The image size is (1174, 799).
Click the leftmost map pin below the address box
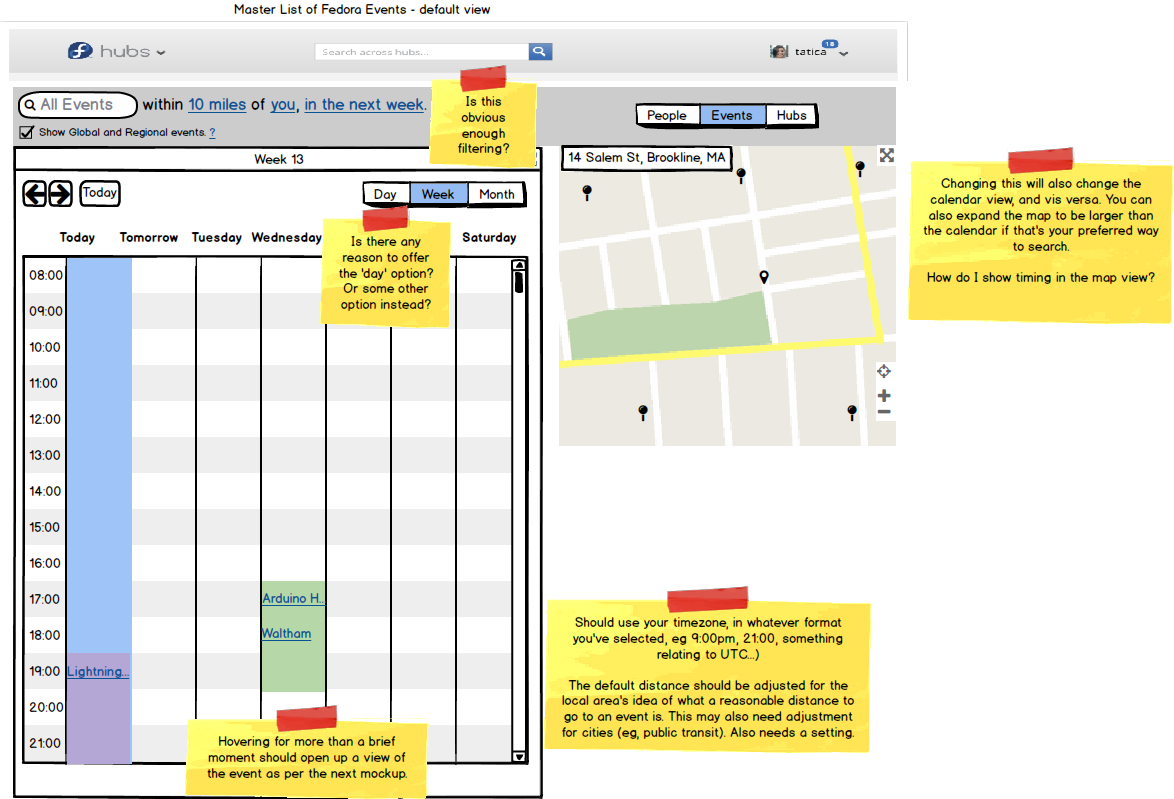(587, 193)
